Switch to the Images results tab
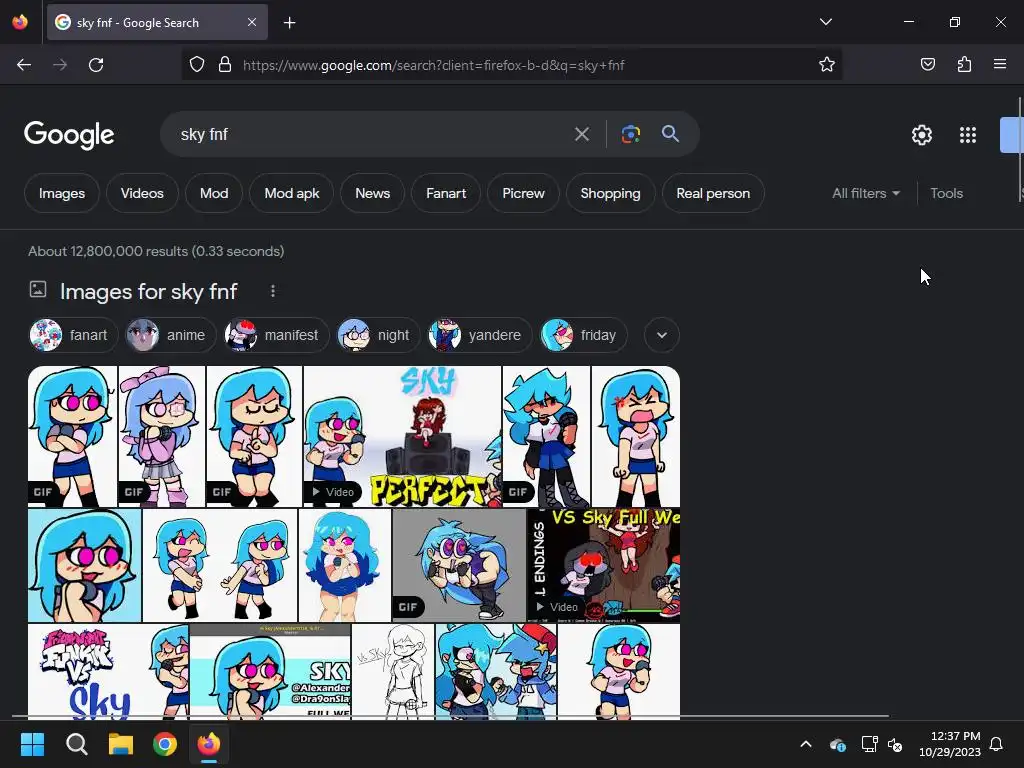The width and height of the screenshot is (1024, 768). tap(62, 193)
